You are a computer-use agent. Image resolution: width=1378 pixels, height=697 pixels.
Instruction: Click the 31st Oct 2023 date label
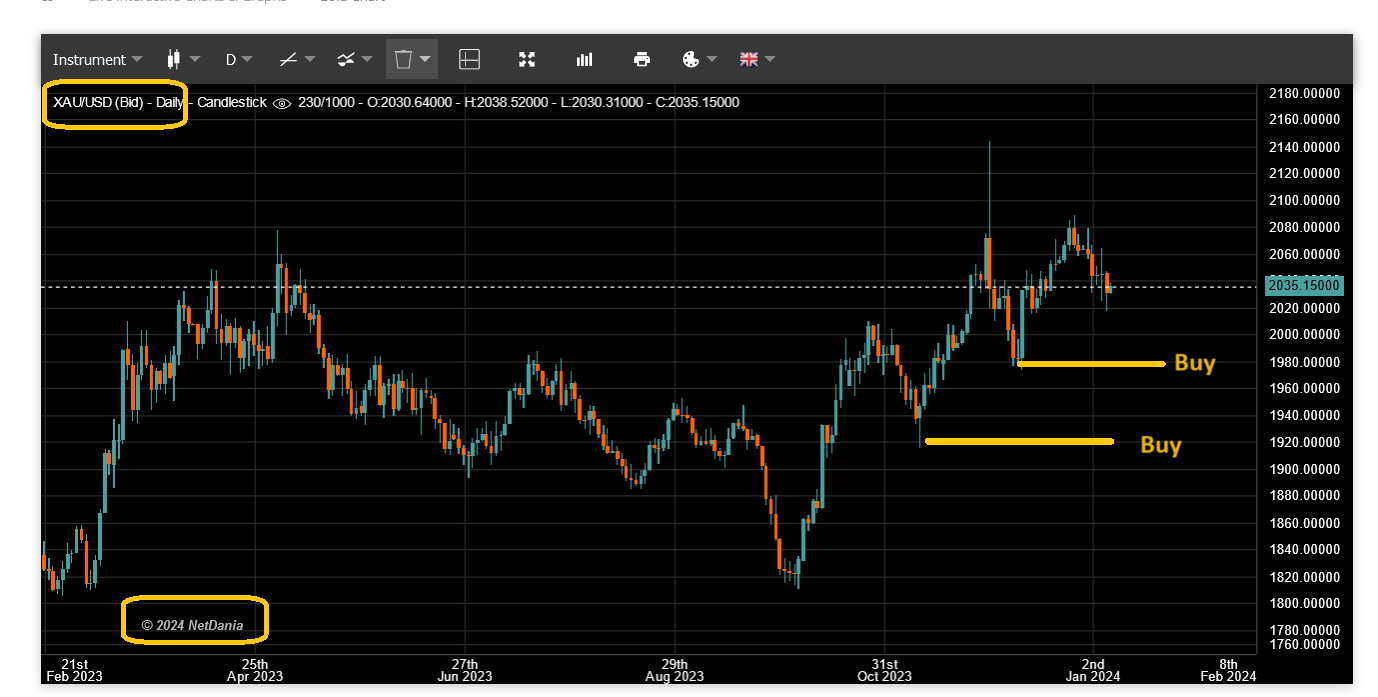coord(884,670)
